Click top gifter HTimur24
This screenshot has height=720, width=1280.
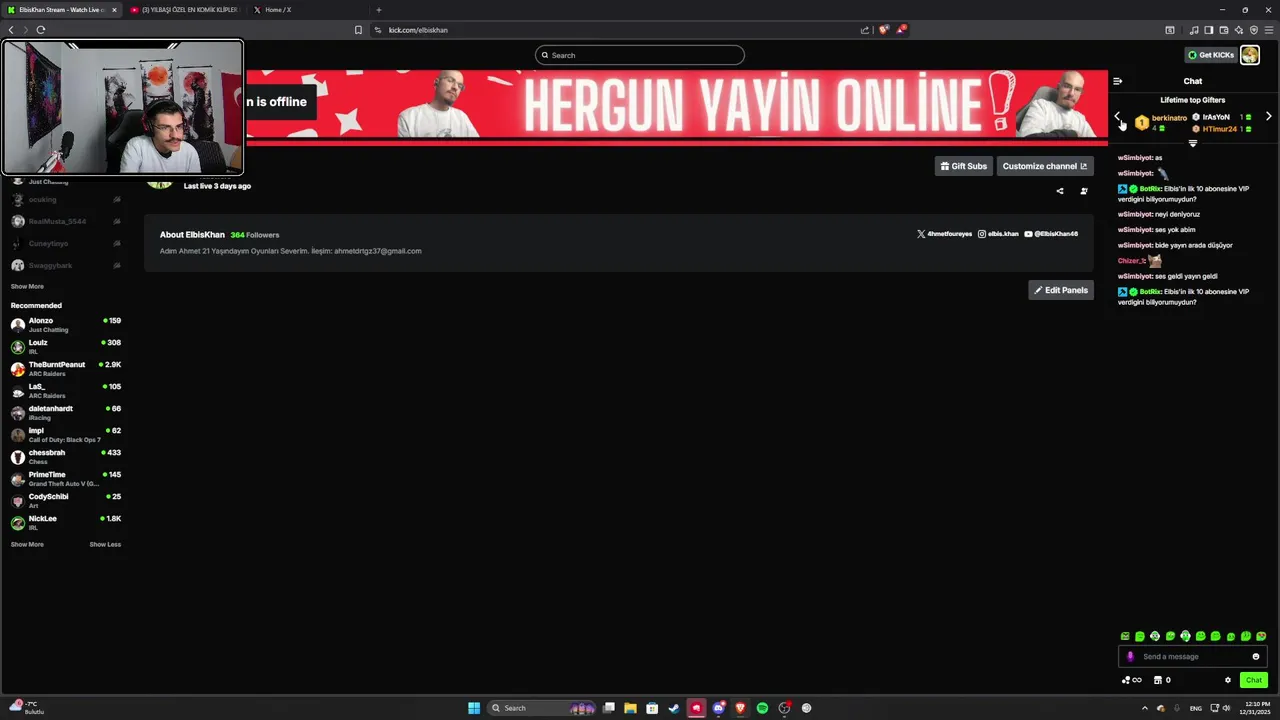1220,129
